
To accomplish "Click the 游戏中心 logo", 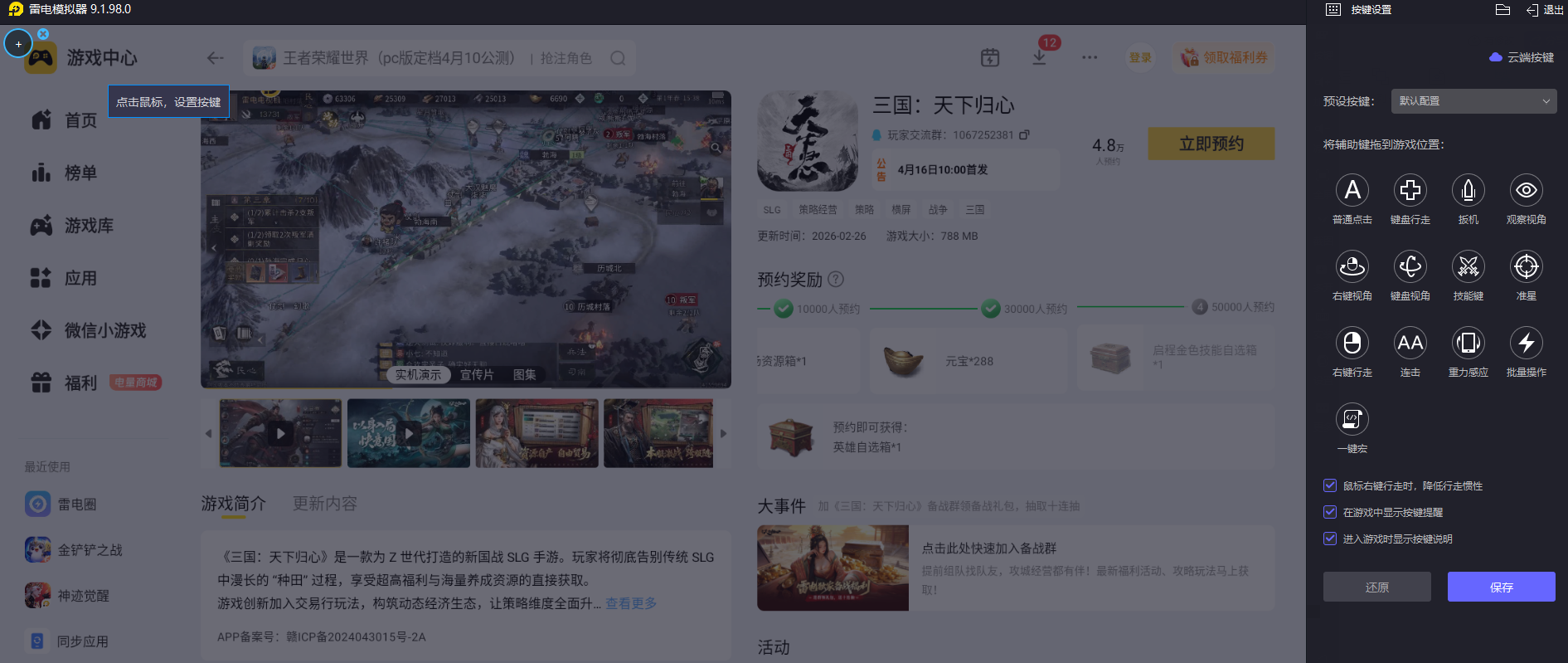I will (80, 58).
